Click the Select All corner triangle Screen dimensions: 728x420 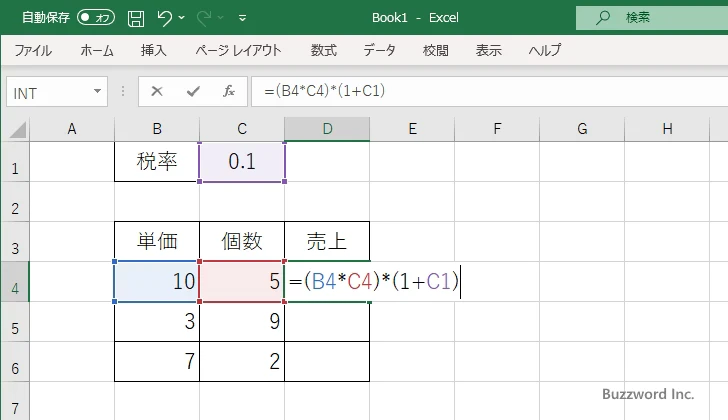pyautogui.click(x=17, y=129)
